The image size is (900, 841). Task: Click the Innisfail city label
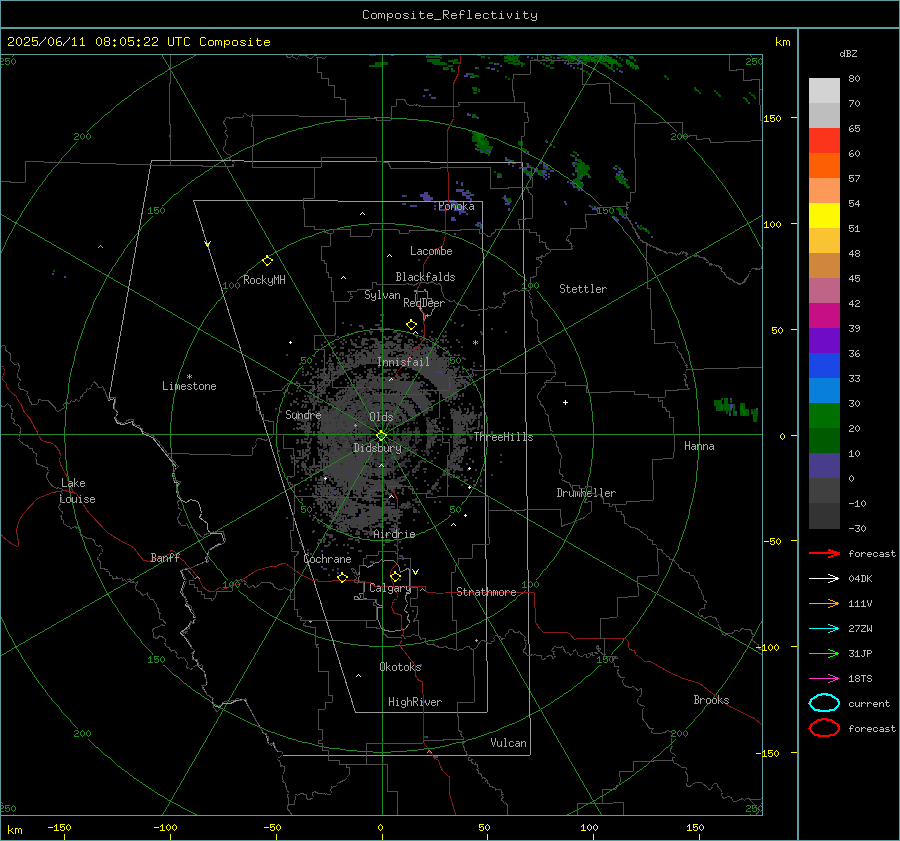coord(403,362)
